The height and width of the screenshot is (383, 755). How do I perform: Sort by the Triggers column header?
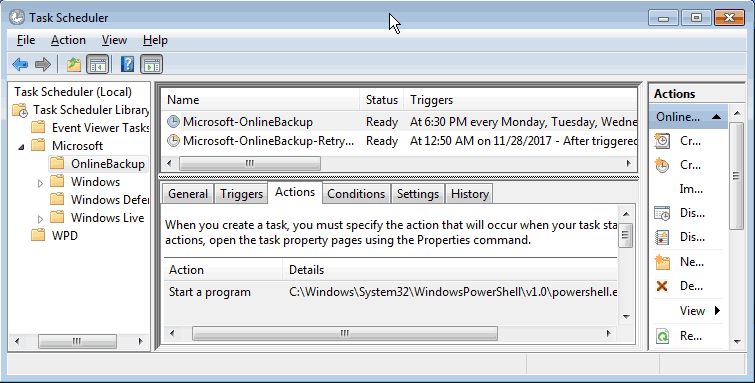[521, 100]
